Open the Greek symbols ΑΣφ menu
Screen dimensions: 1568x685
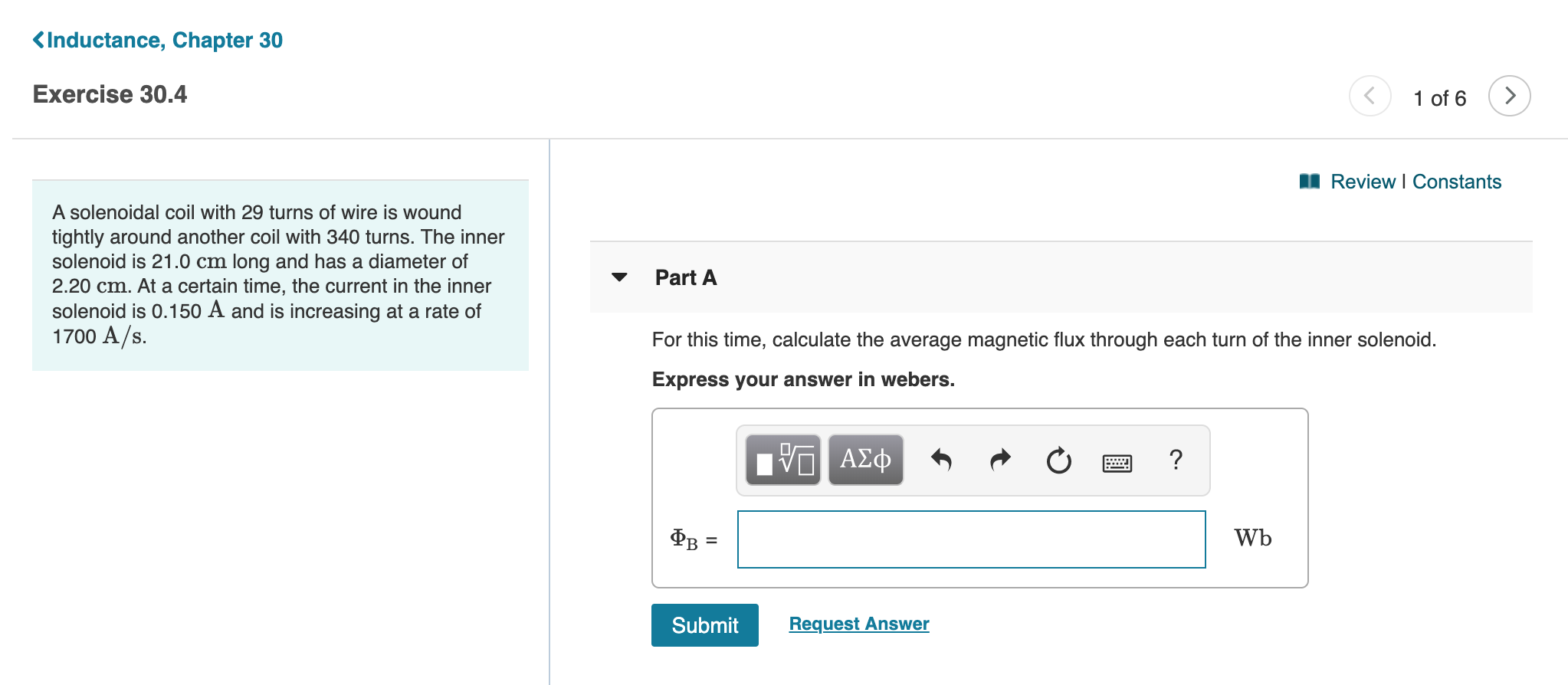coord(864,460)
